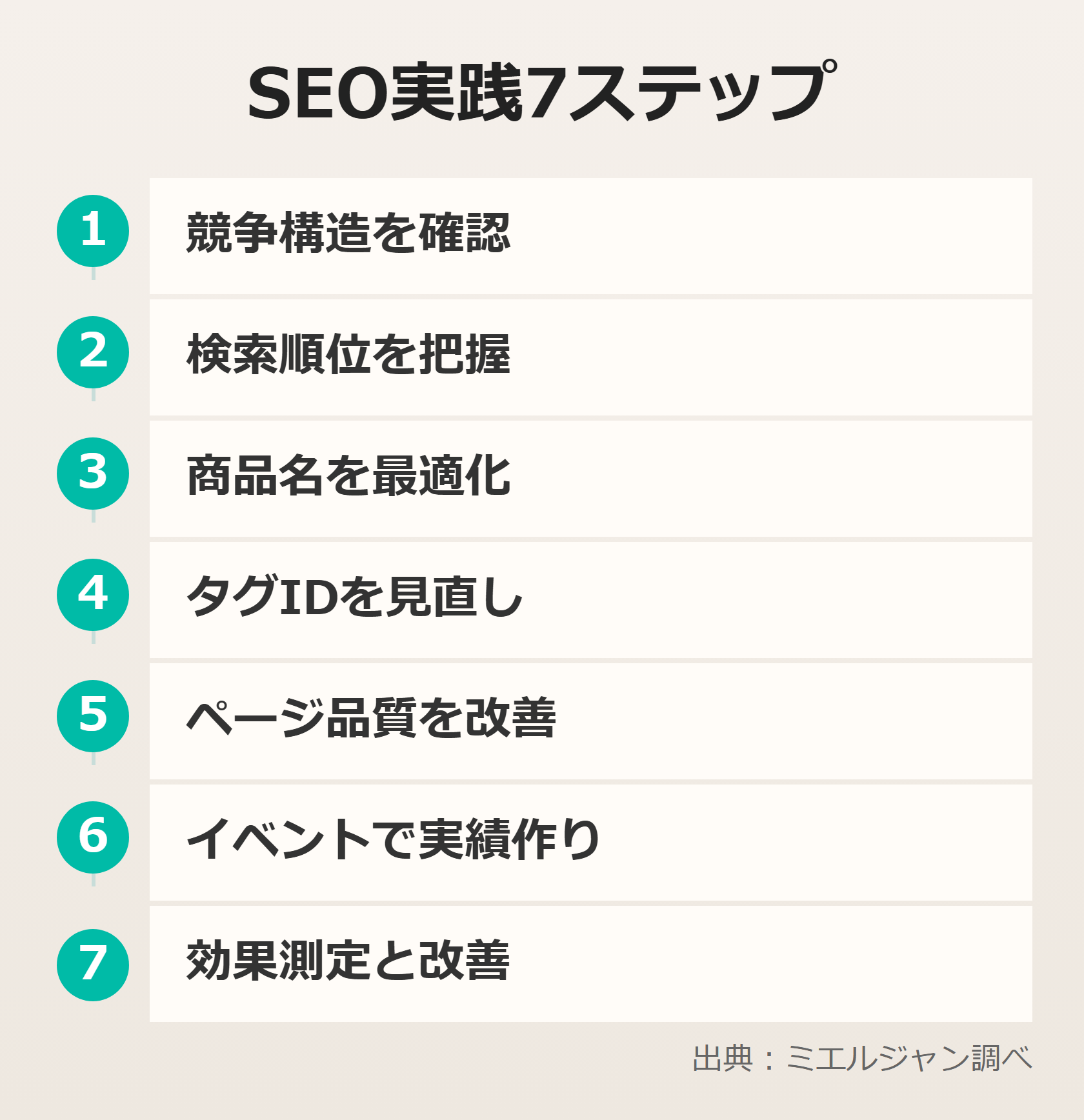
Task: Open the 効果測定と改善 step
Action: click(348, 961)
